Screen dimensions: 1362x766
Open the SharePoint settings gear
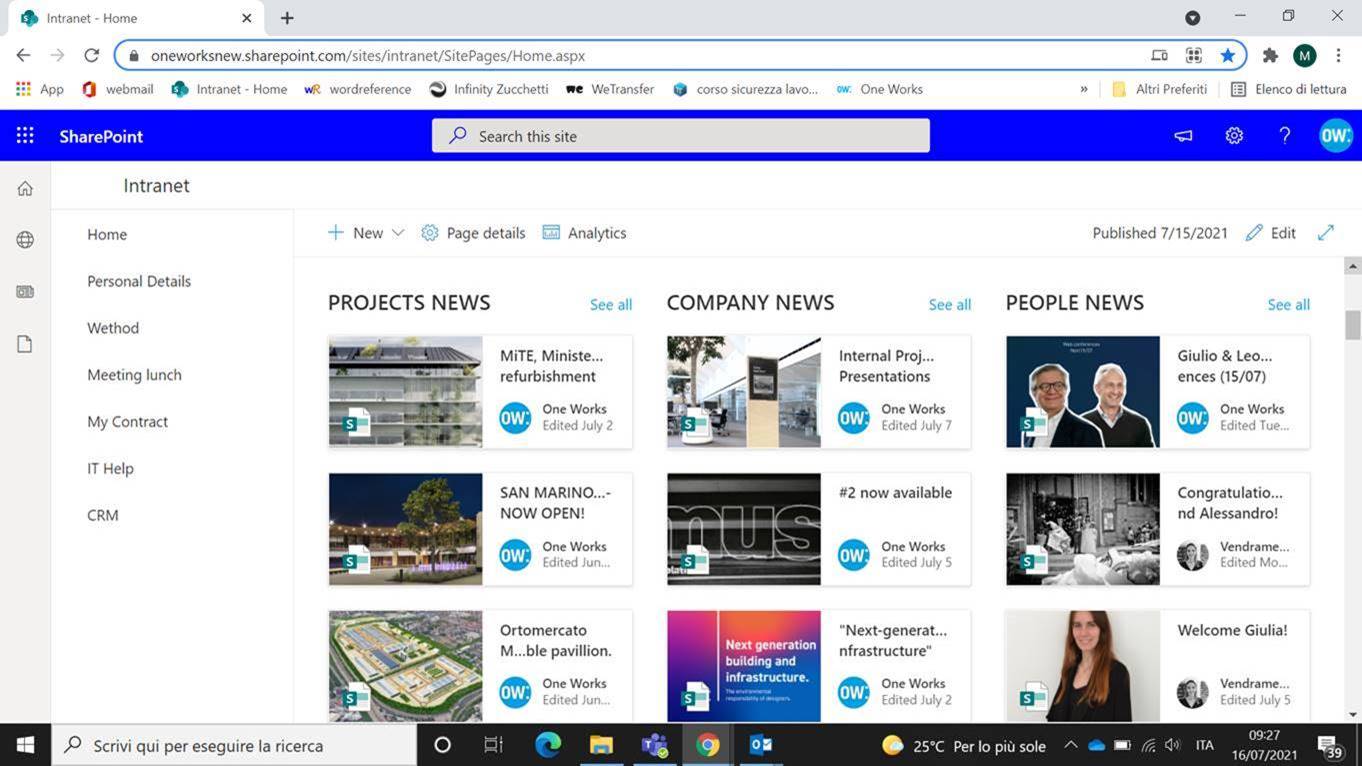[1233, 135]
